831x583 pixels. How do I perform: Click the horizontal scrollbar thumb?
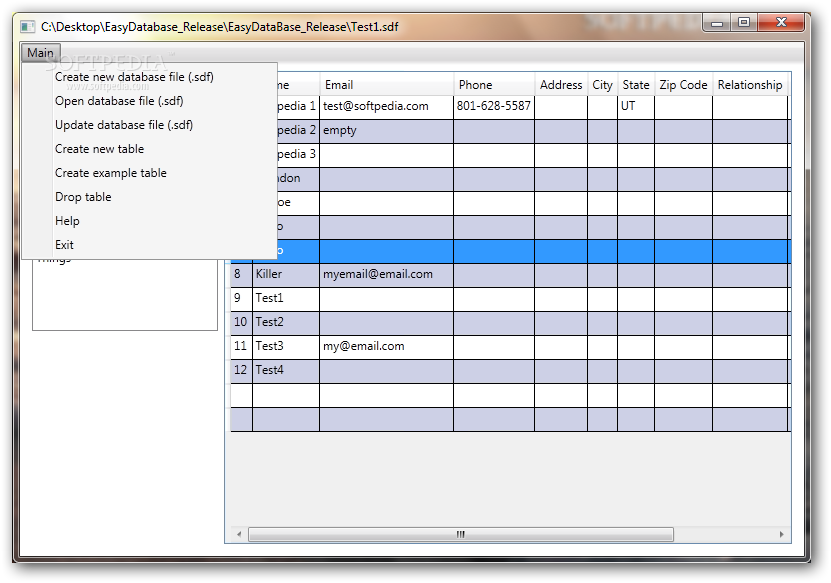tap(461, 534)
